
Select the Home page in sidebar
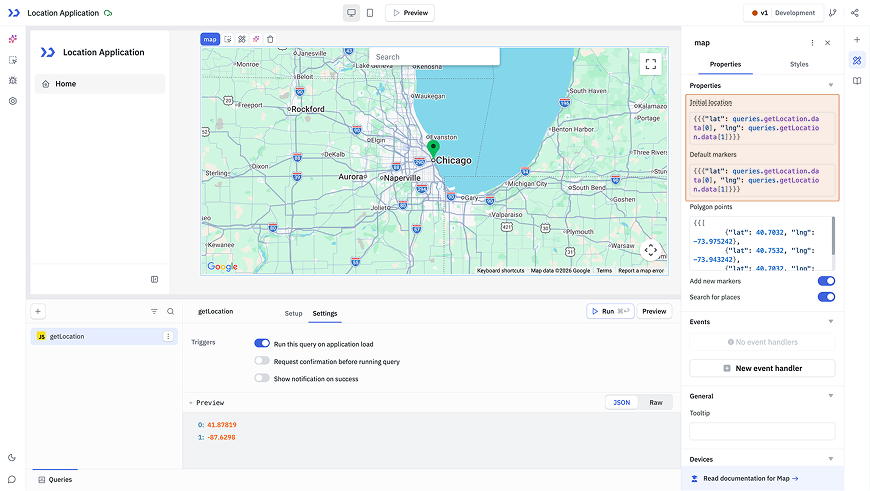100,84
